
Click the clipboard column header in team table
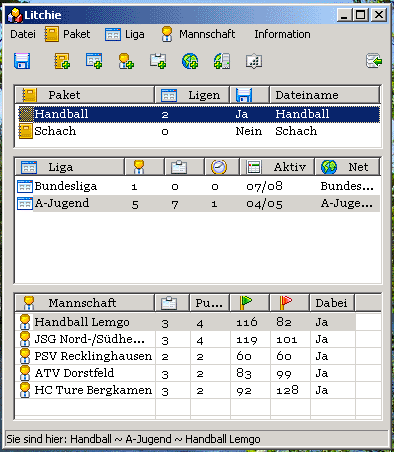coord(172,303)
